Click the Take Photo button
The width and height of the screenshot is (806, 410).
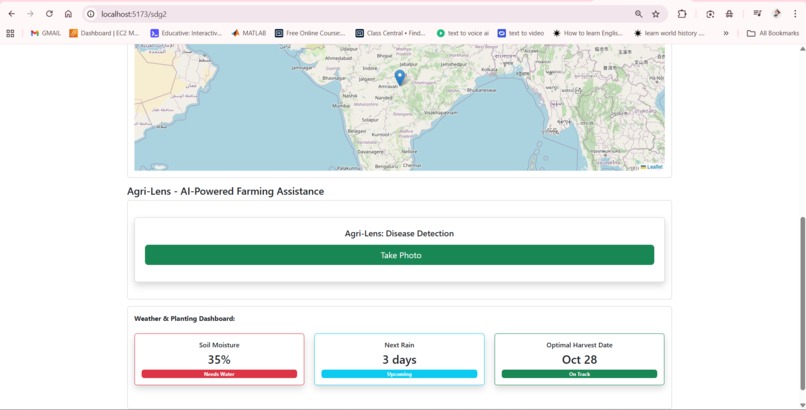coord(399,255)
